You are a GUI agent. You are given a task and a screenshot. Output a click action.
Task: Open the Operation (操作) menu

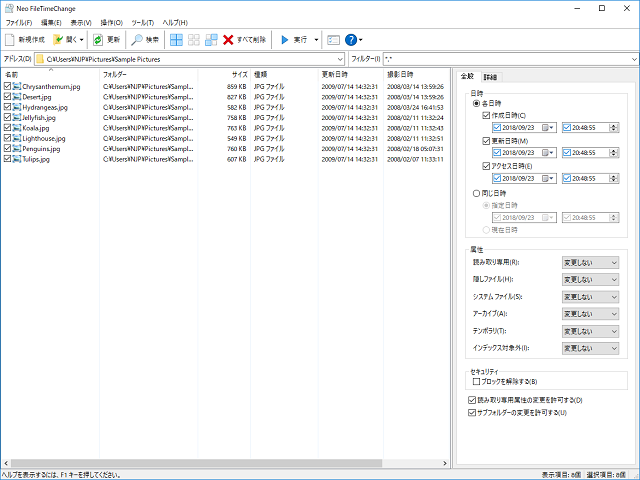112,22
